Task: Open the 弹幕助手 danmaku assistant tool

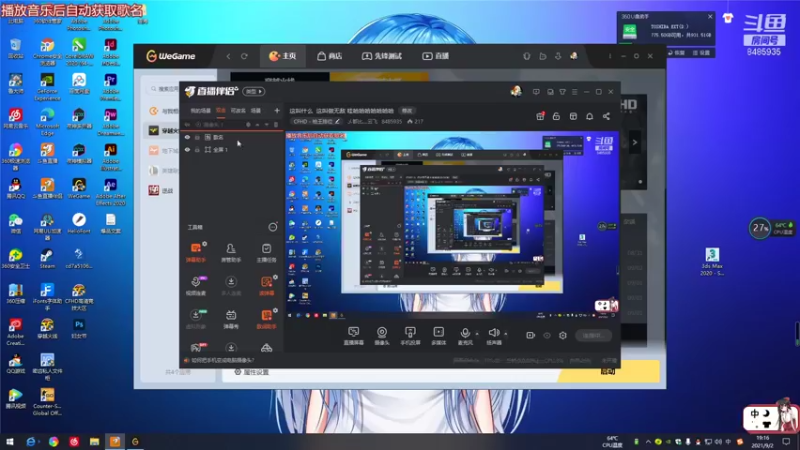Action: point(196,253)
